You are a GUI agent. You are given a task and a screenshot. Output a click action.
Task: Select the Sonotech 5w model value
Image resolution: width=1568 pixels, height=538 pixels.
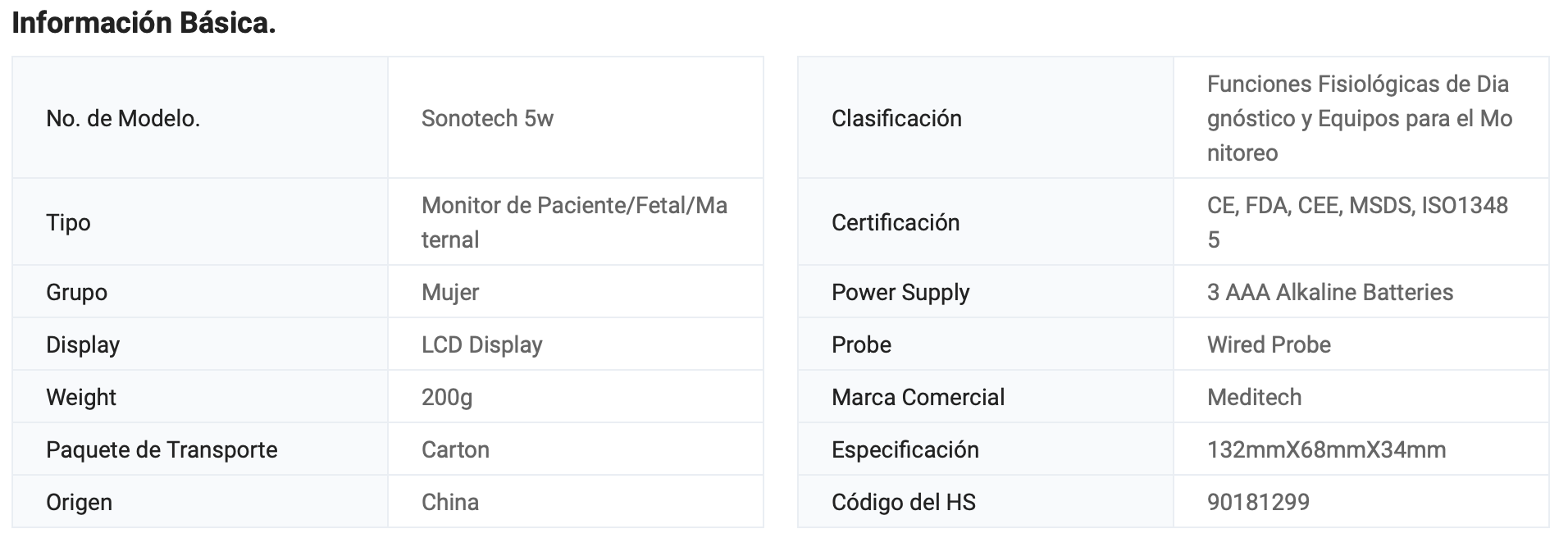pyautogui.click(x=487, y=118)
